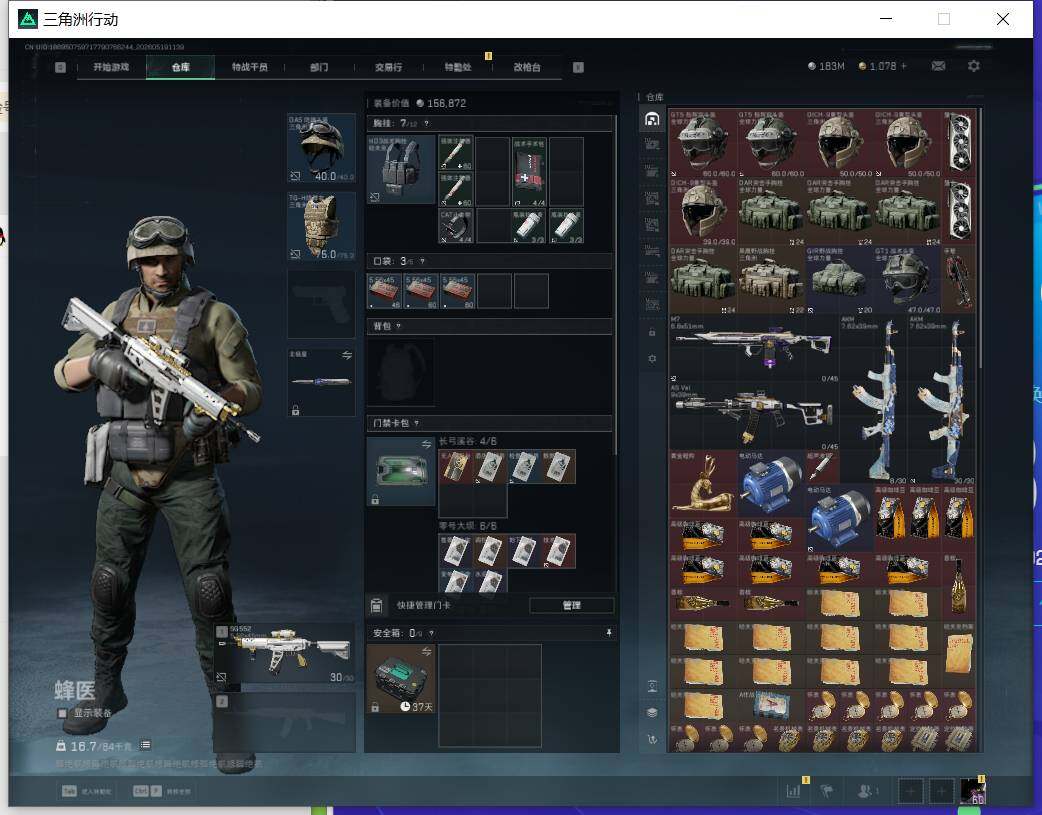Click the gear icon in stash sidebar

point(652,358)
